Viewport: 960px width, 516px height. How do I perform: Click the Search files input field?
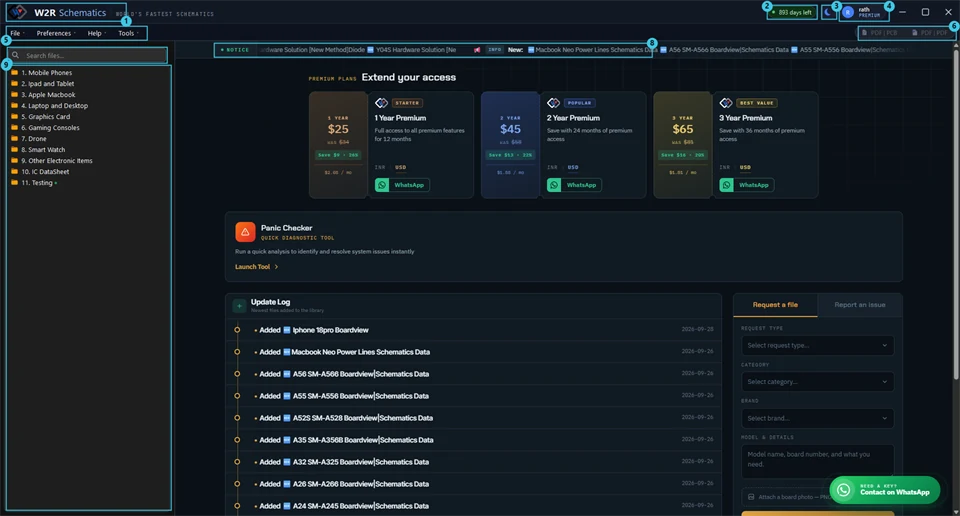click(x=87, y=56)
